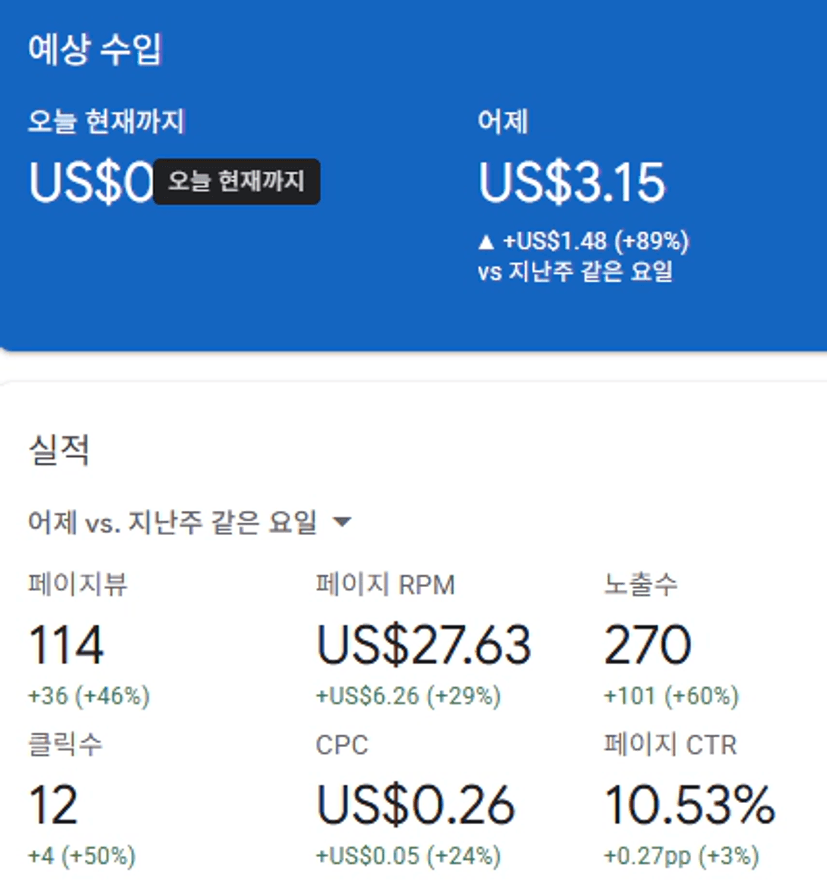Click the +101 (+60%) change under 노출수
827x891 pixels.
tap(671, 696)
